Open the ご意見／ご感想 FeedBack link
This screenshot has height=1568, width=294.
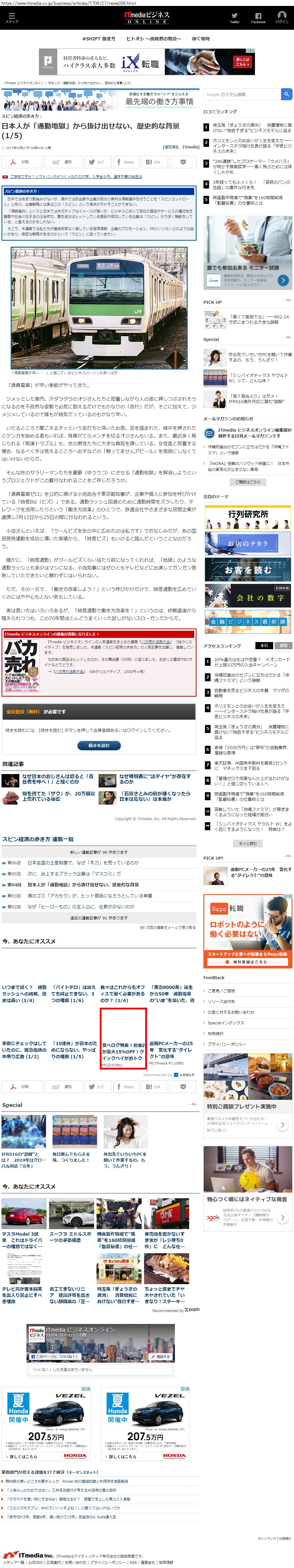coord(221,990)
